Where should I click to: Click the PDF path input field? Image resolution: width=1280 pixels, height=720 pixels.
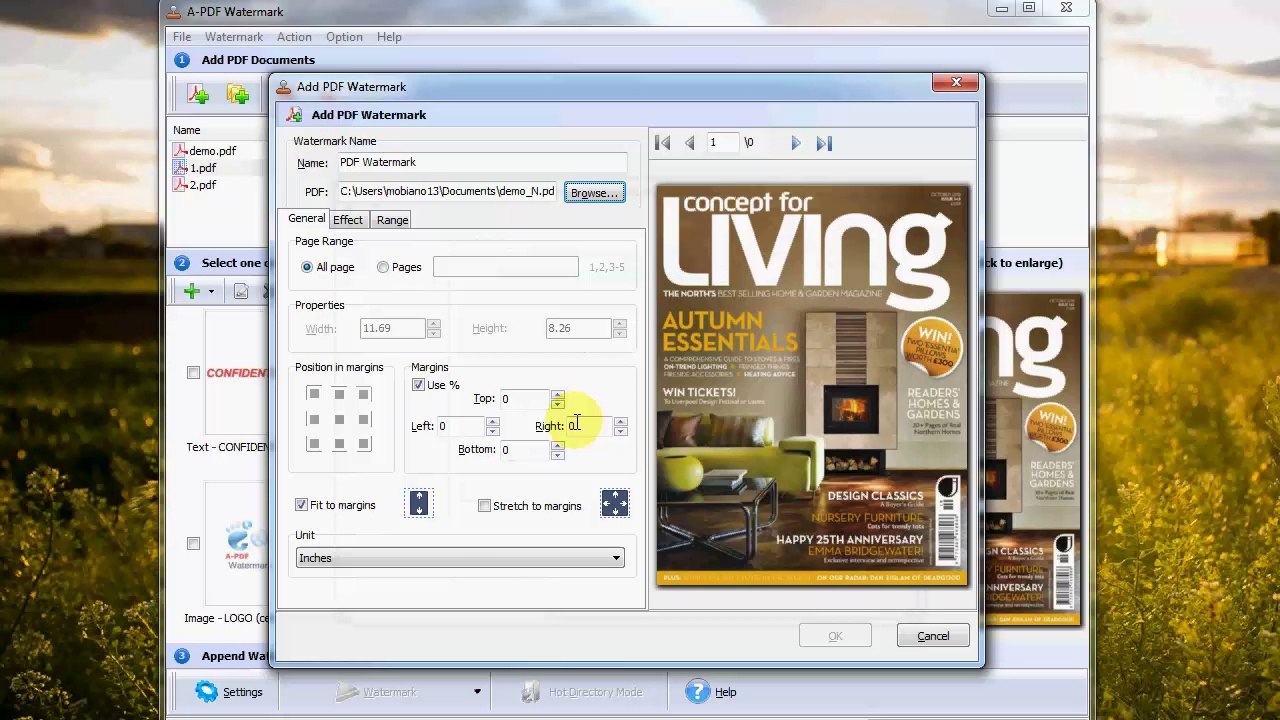point(447,191)
